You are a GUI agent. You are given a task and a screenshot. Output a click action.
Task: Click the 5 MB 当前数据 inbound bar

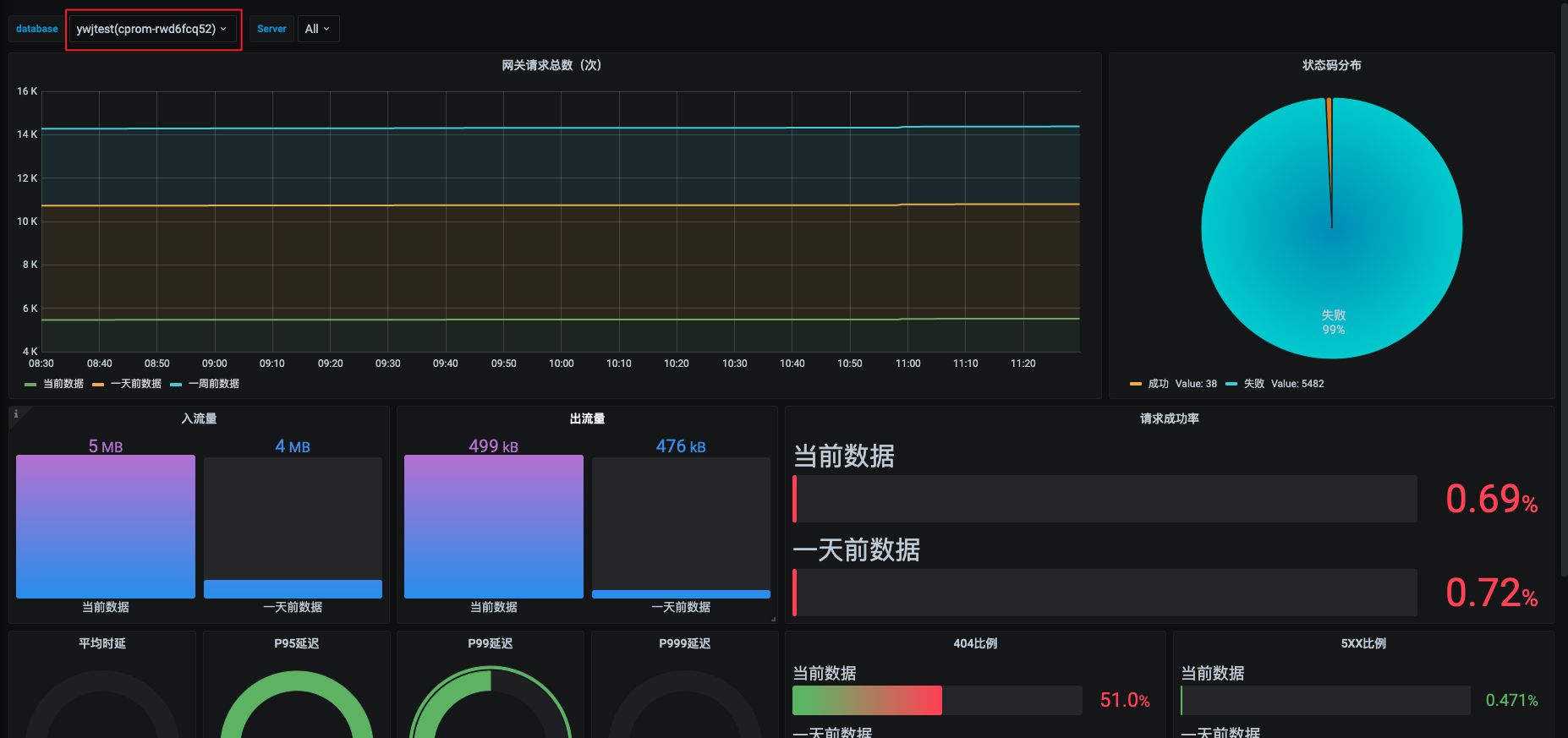[106, 527]
